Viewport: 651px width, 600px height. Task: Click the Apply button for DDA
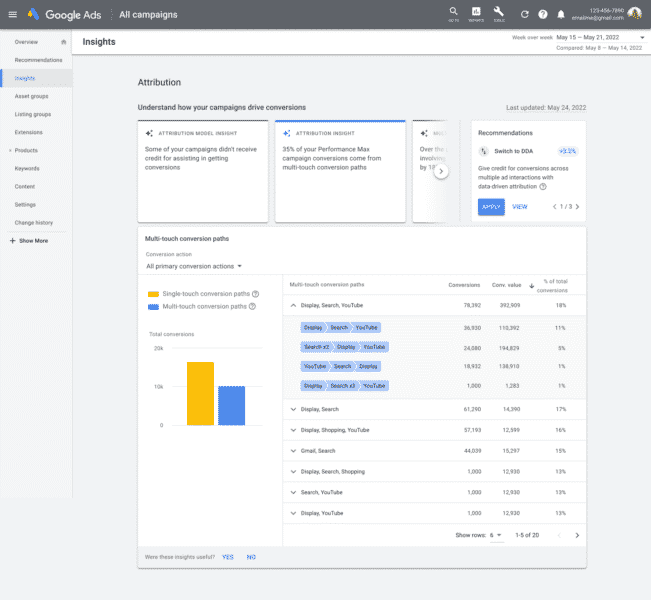point(491,207)
